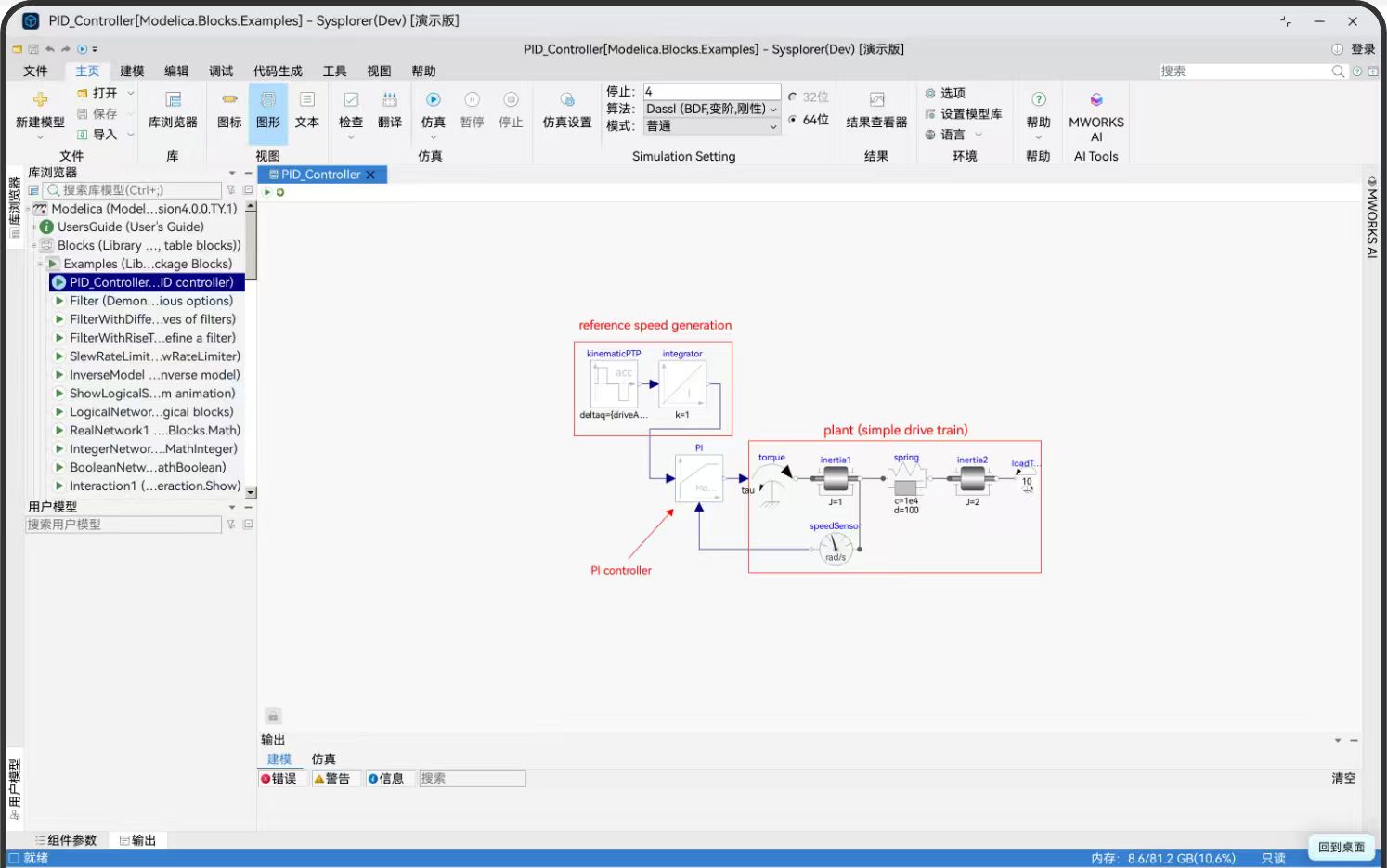Image resolution: width=1387 pixels, height=868 pixels.
Task: Click 导入 (Import) in the 文件 group
Action: tap(97, 135)
